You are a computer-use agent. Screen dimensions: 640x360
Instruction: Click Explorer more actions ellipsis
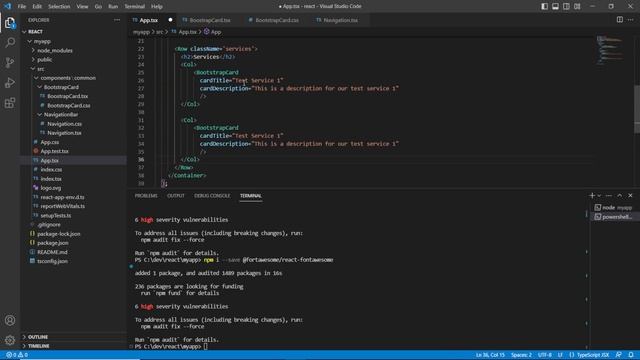[117, 20]
